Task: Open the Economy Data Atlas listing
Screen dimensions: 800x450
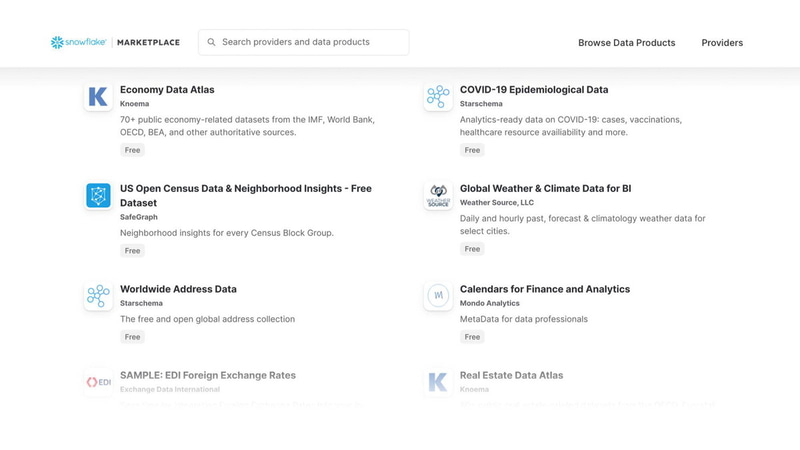Action: (x=167, y=90)
